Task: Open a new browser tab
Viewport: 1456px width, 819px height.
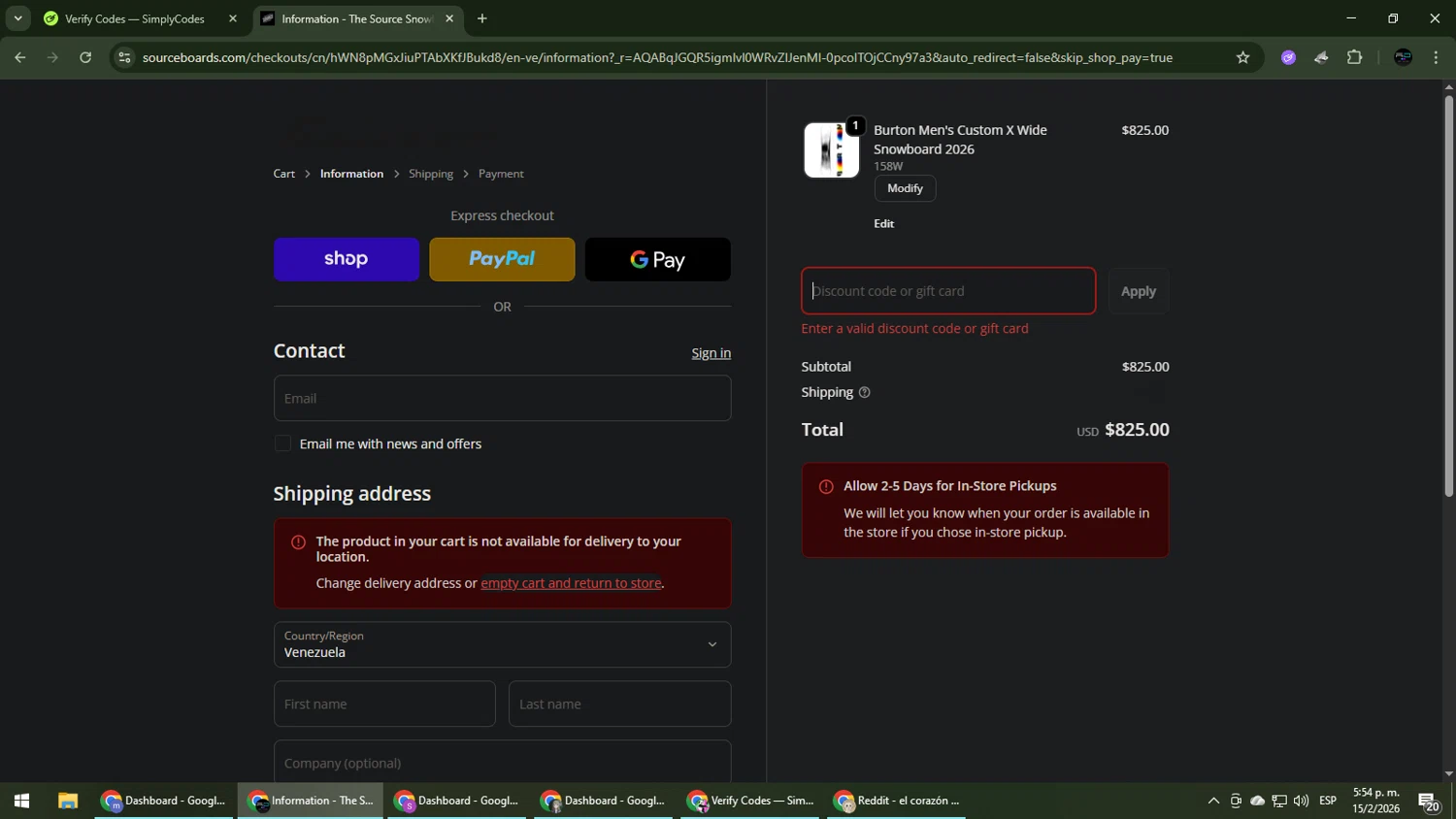Action: [482, 18]
